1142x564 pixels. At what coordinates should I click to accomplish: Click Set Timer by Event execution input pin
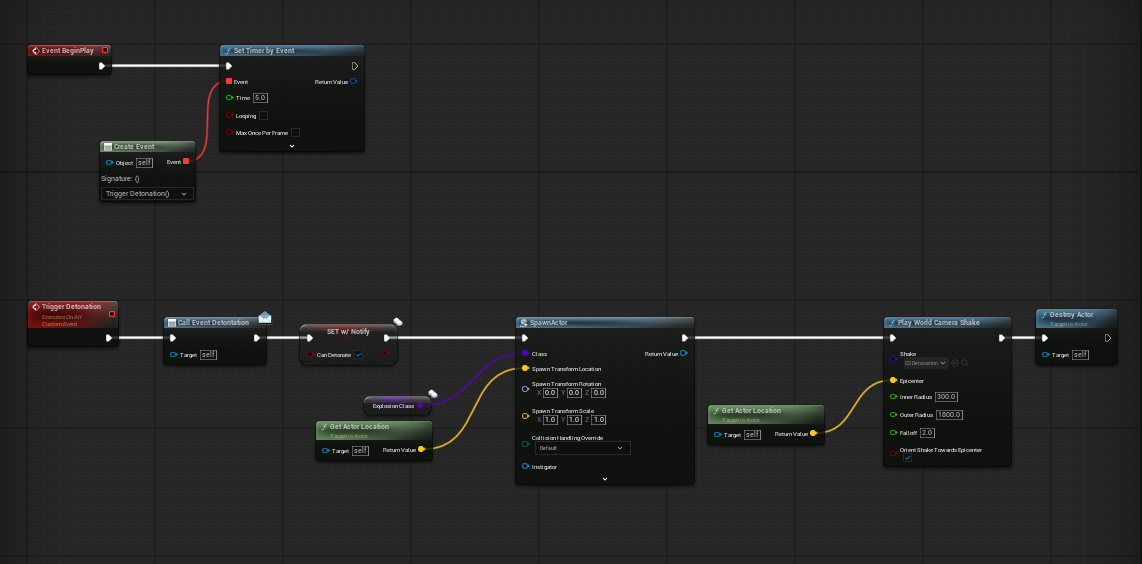pos(229,66)
